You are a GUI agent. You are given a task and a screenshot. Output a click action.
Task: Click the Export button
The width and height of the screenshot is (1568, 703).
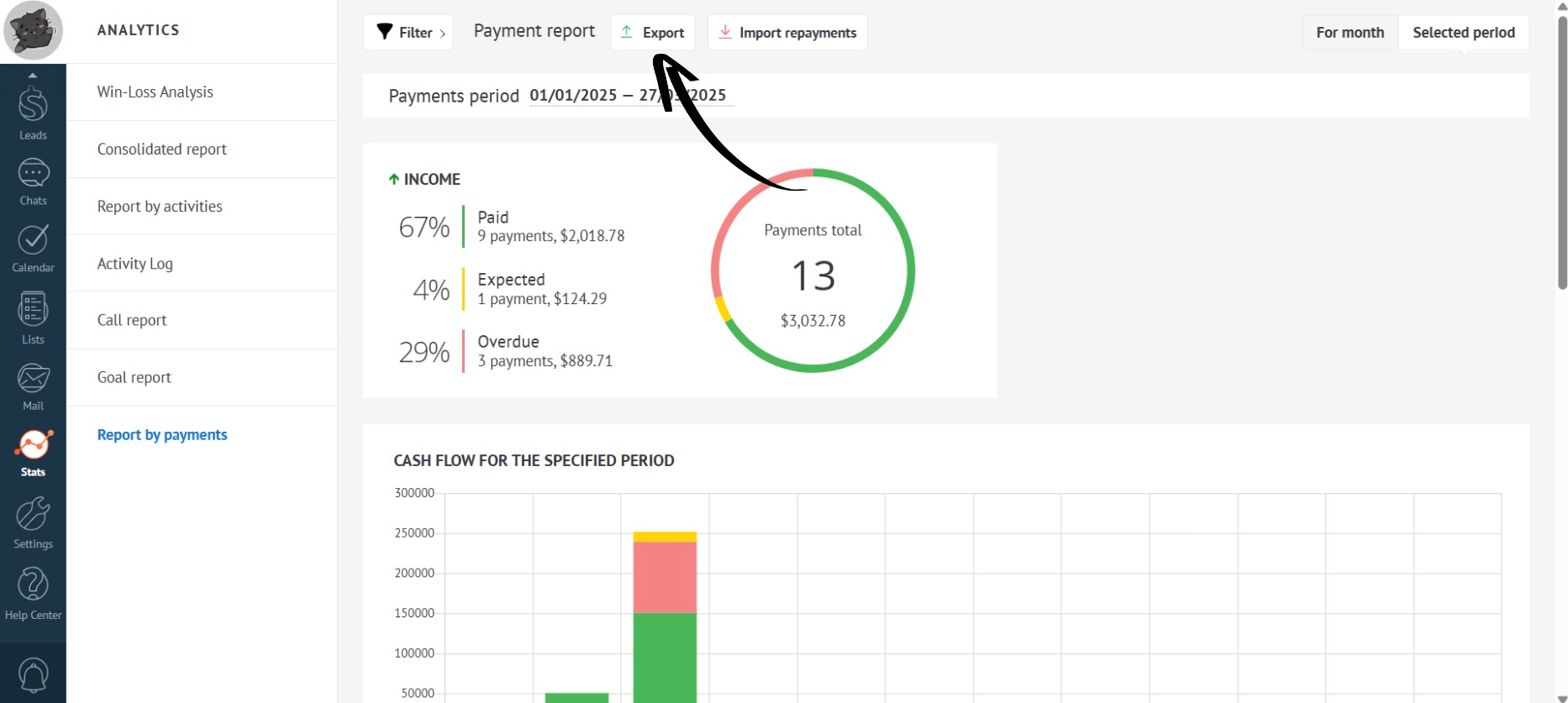(653, 33)
